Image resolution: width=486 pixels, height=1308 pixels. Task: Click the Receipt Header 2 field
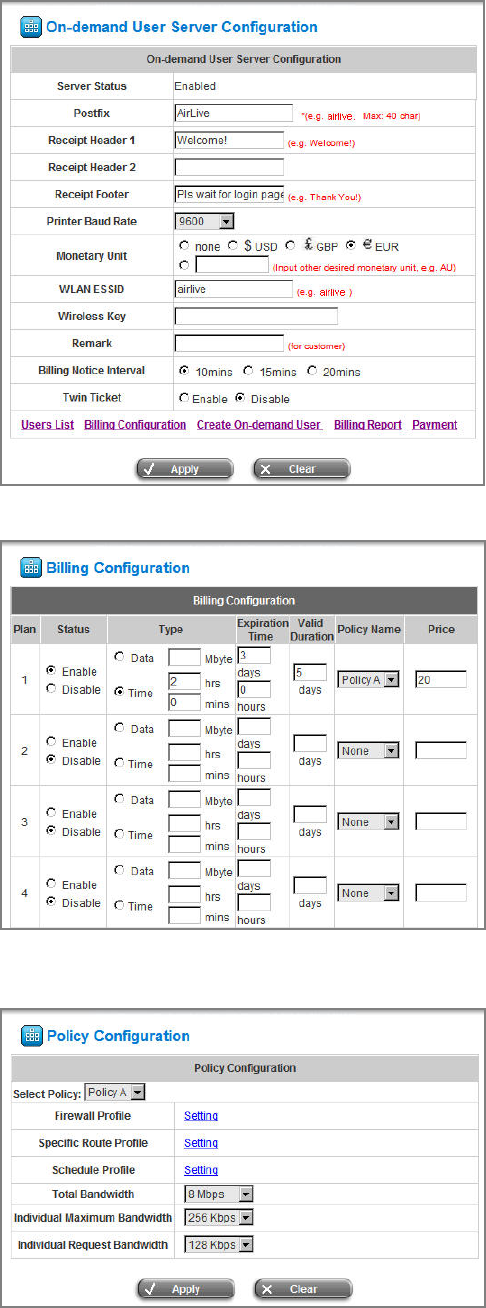click(x=229, y=167)
